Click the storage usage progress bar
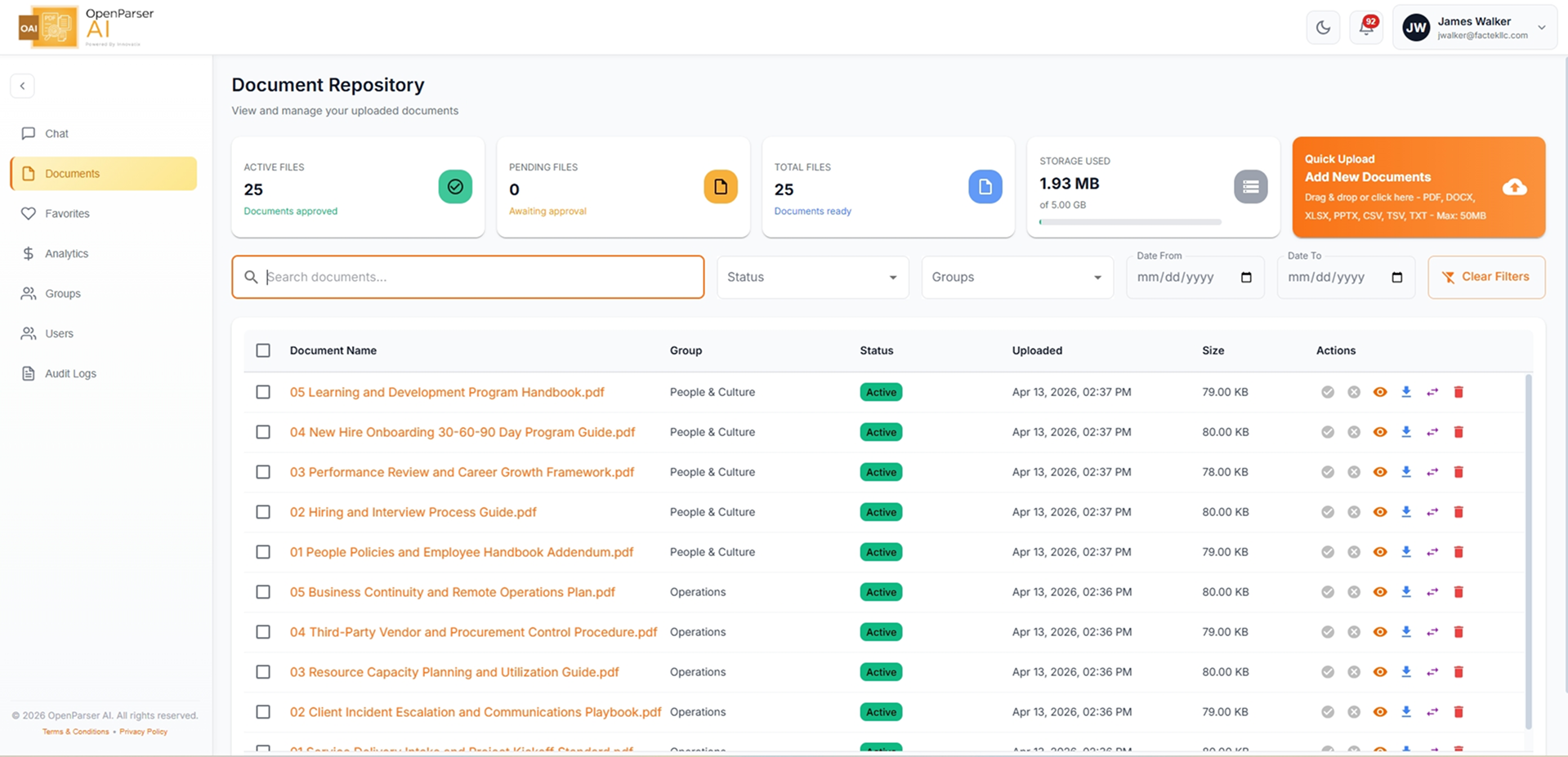1568x757 pixels. point(1130,221)
